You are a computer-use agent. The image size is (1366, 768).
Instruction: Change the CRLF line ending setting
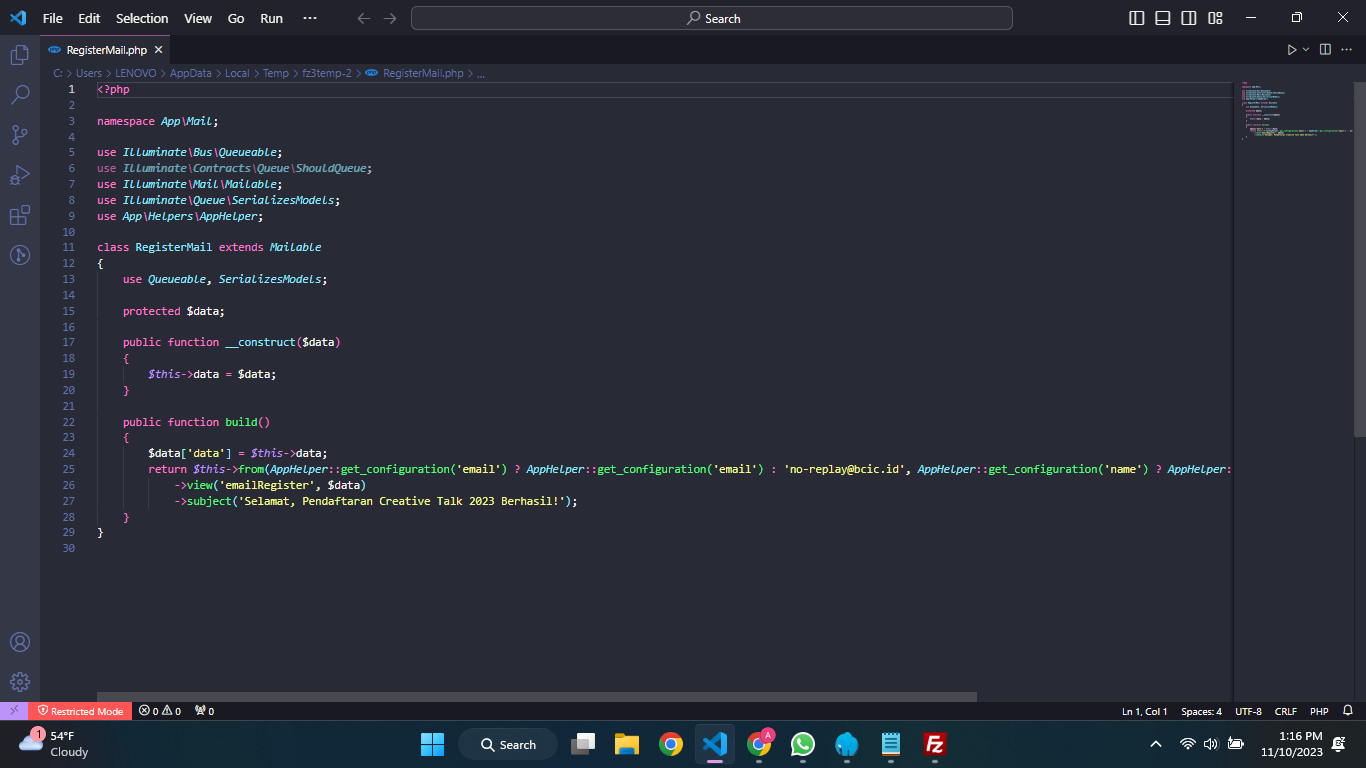point(1285,711)
